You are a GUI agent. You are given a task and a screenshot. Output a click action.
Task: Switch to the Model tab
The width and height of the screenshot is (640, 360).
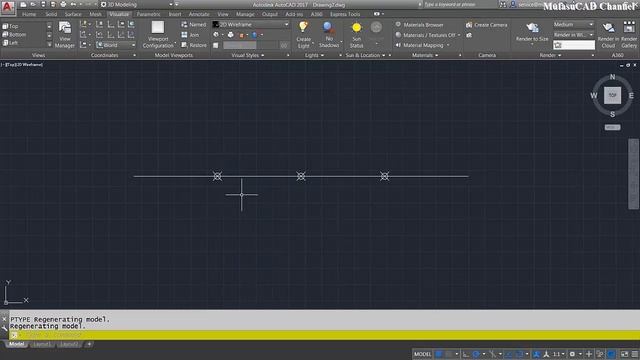pyautogui.click(x=17, y=344)
